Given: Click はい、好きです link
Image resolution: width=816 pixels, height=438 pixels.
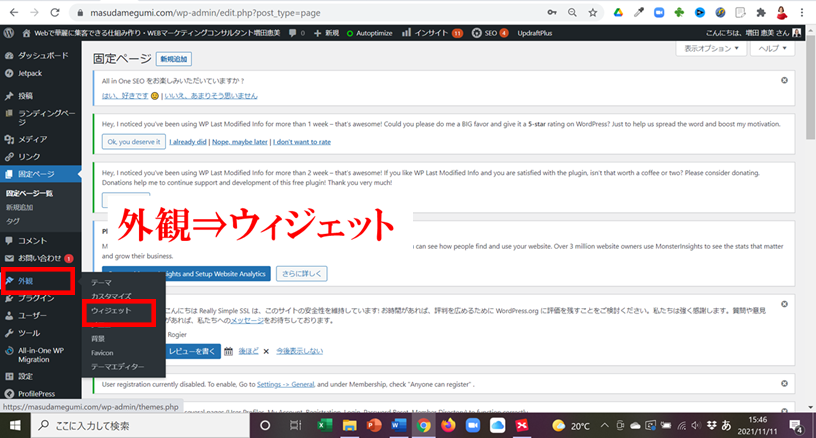Looking at the screenshot, I should (x=125, y=96).
